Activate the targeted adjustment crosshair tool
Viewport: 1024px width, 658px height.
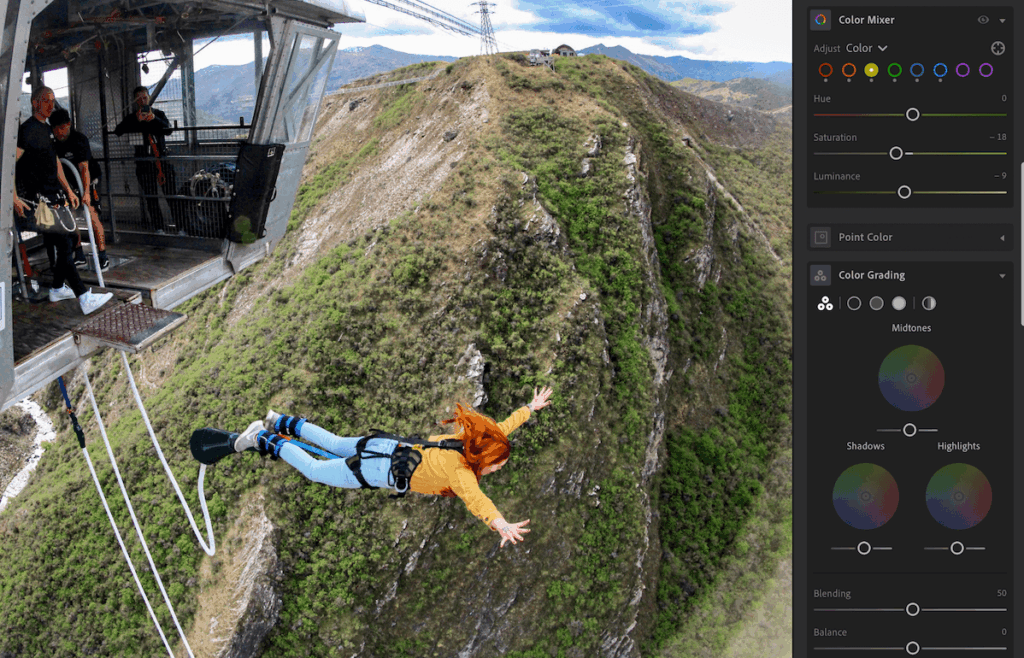pos(998,48)
